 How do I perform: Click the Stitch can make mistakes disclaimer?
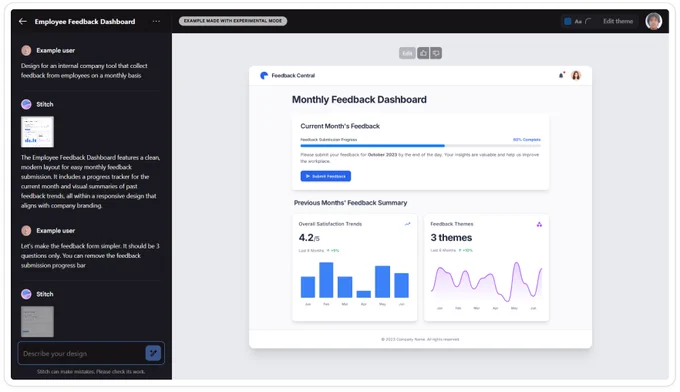coord(91,372)
